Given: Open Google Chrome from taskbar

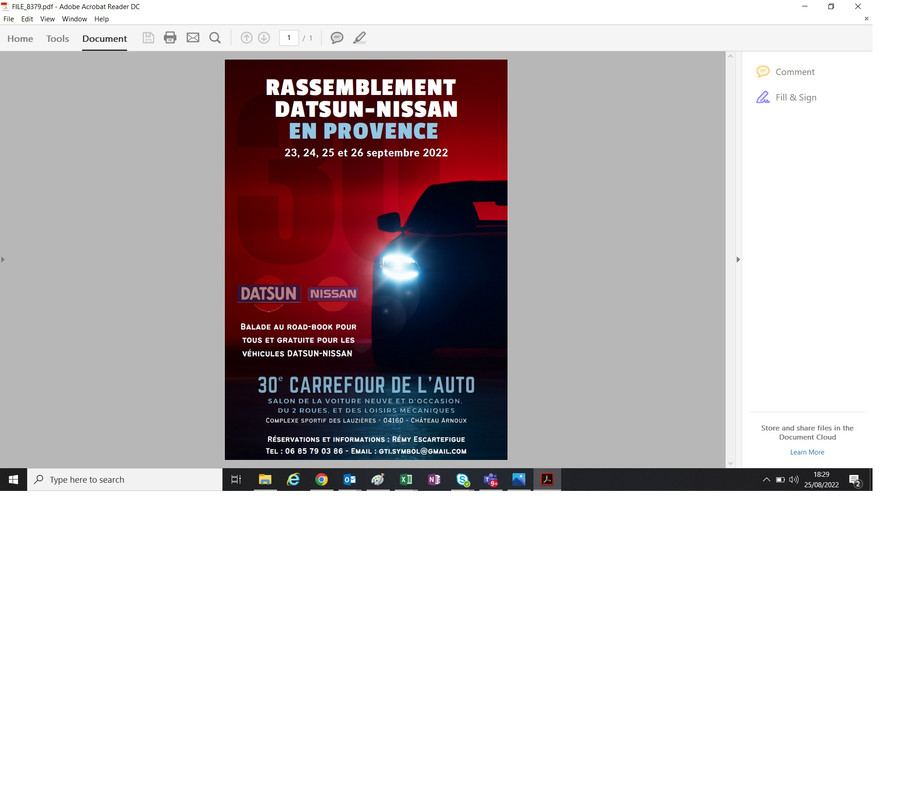Looking at the screenshot, I should 321,480.
